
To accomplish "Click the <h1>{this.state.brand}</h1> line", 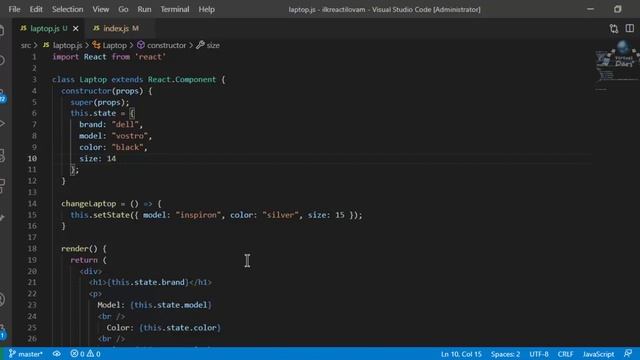I will [150, 282].
